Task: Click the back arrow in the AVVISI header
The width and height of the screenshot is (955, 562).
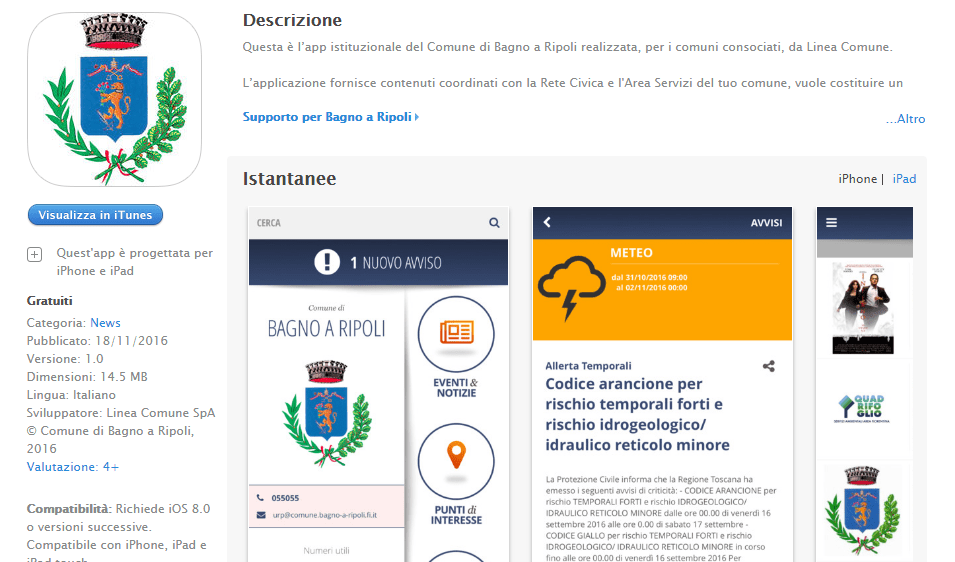Action: point(547,222)
